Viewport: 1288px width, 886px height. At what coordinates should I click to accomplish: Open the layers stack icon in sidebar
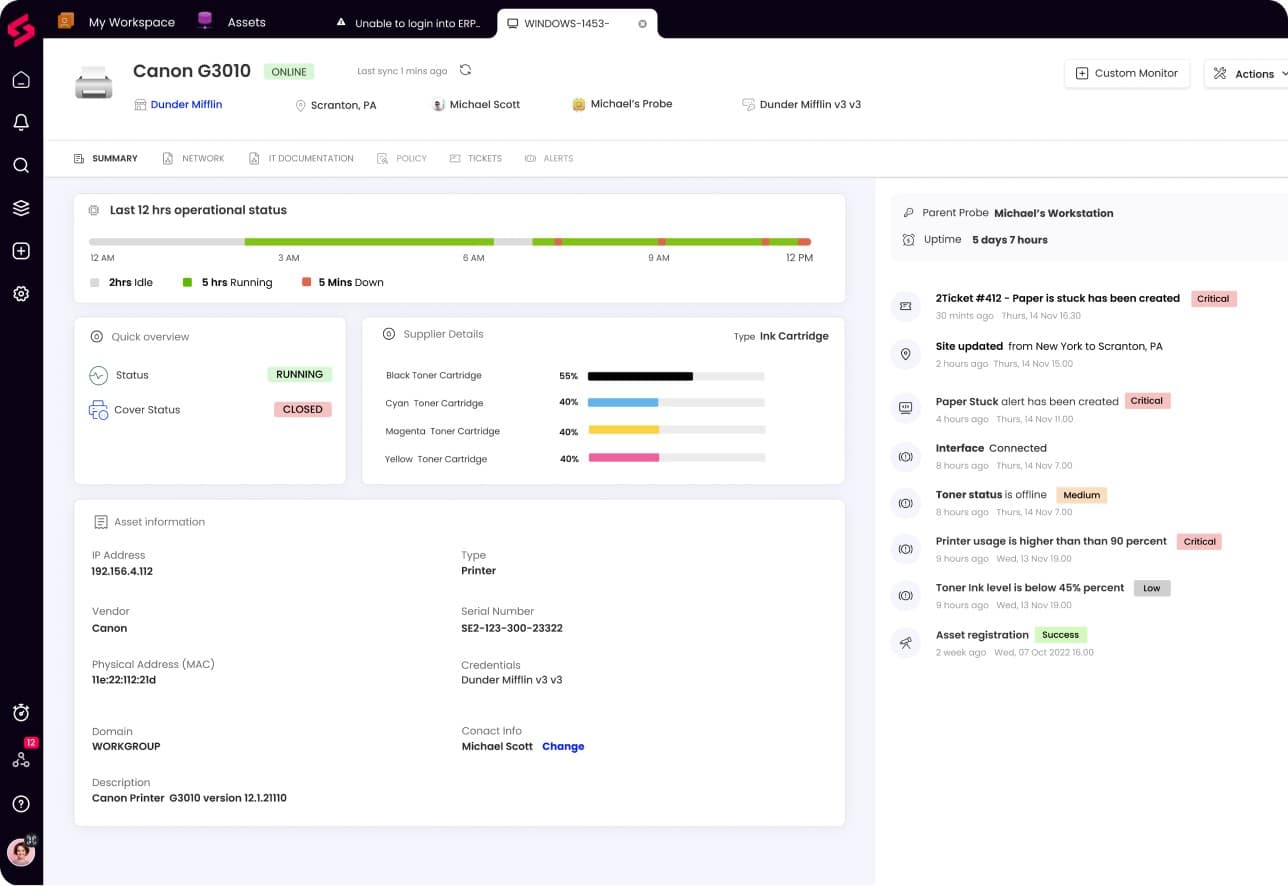point(21,208)
